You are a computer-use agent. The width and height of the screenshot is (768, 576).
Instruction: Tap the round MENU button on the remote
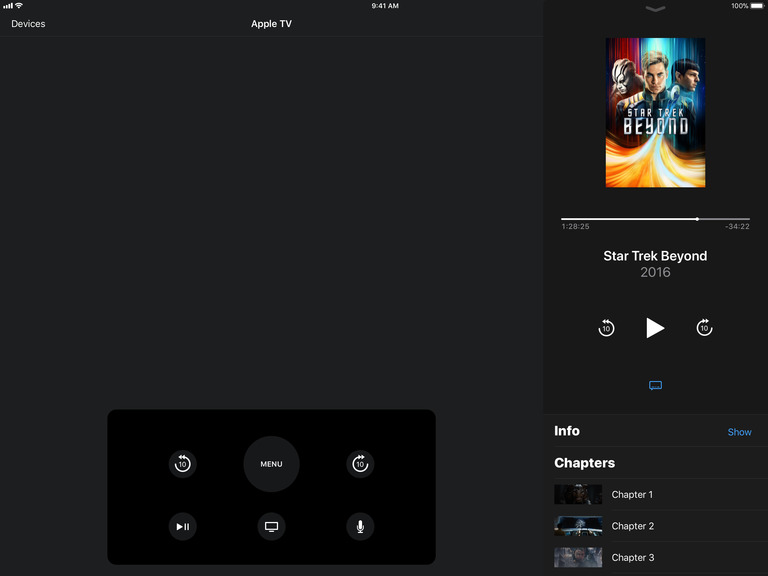(271, 464)
